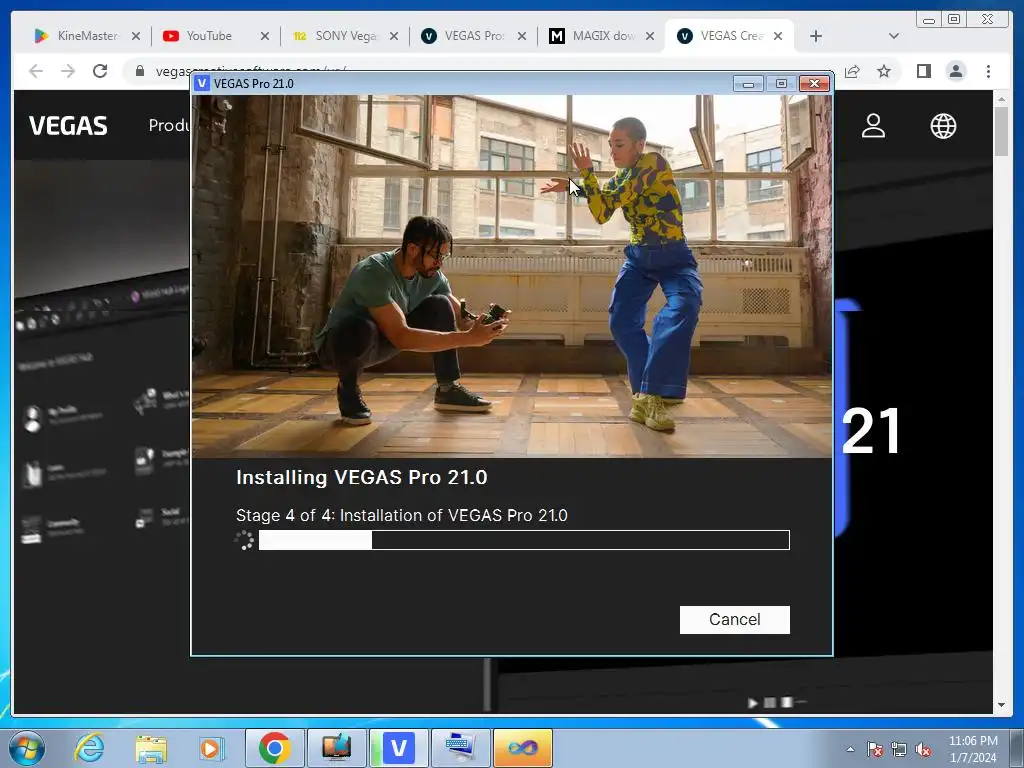Close the VEGAS Creative tab
1024x768 pixels.
(x=778, y=36)
